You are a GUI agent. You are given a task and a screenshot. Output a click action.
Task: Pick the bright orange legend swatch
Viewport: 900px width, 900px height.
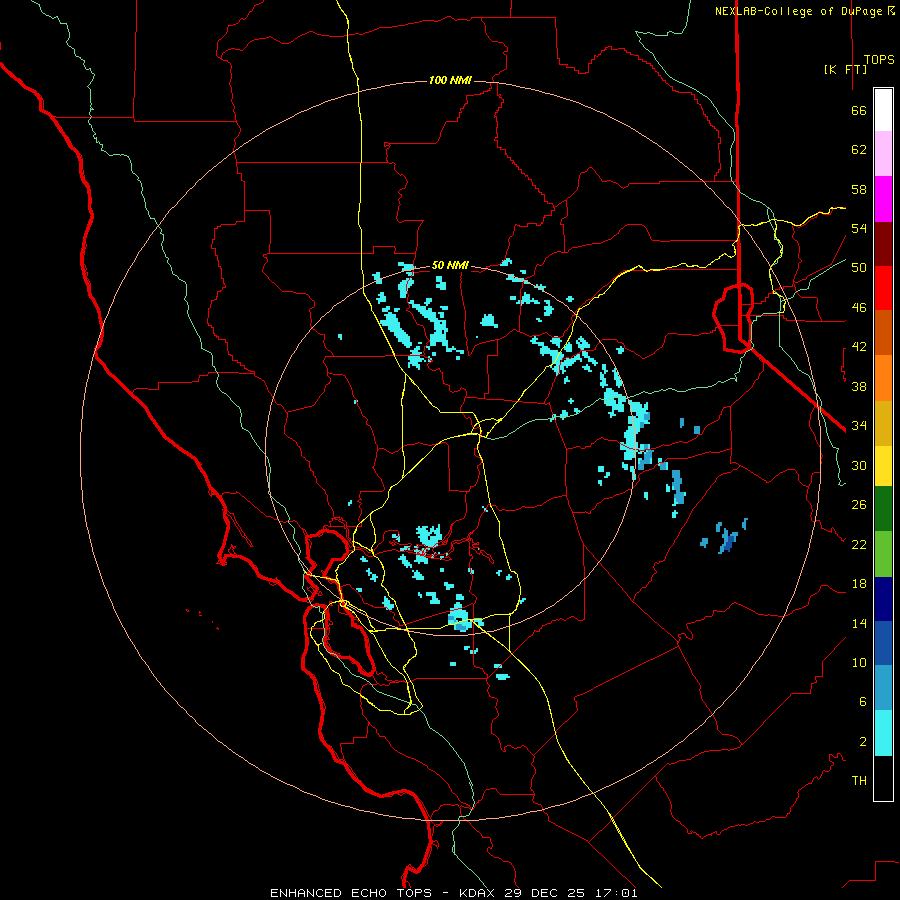pos(883,378)
